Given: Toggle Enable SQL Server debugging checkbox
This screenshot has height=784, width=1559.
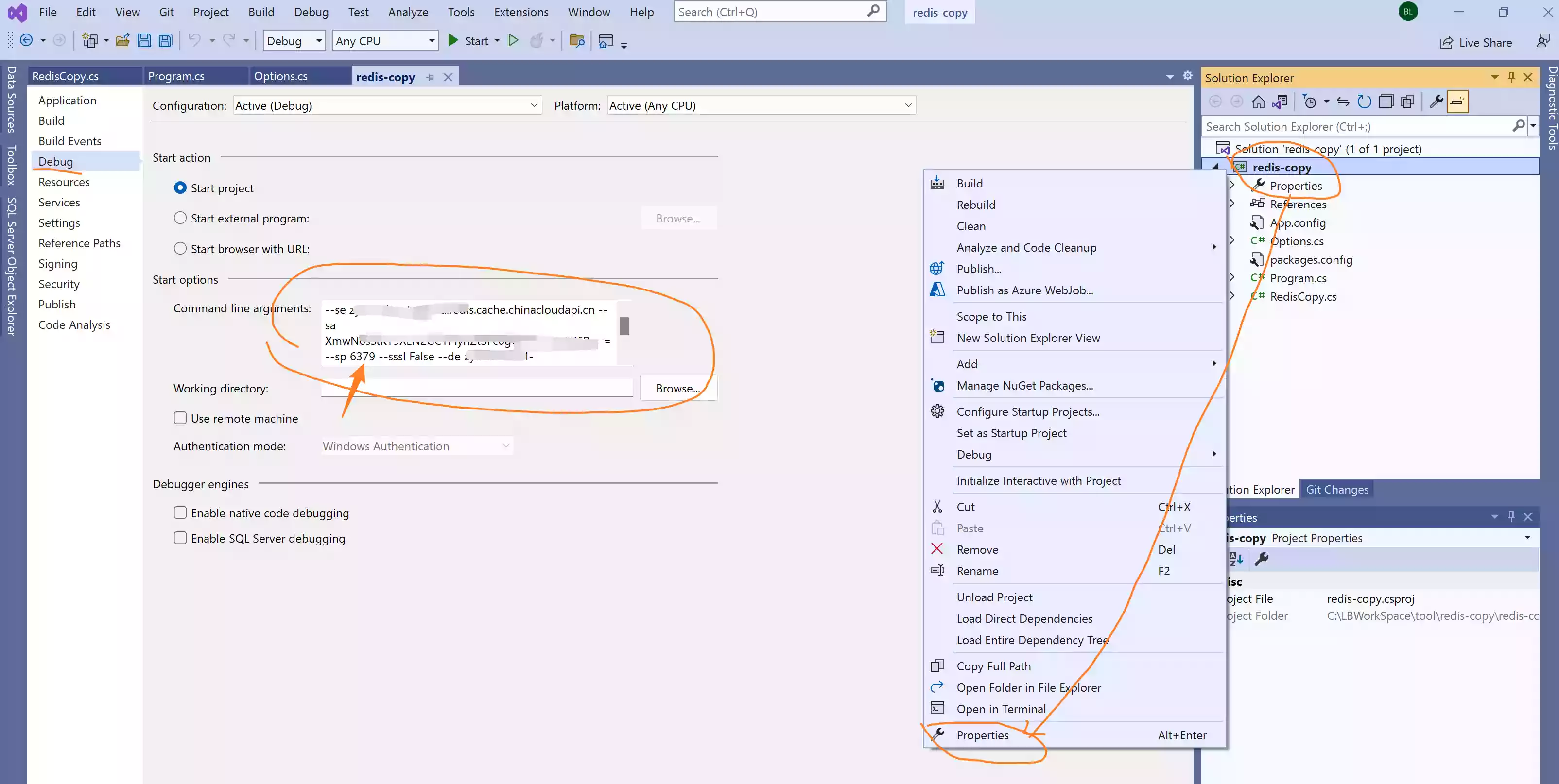Looking at the screenshot, I should click(180, 538).
